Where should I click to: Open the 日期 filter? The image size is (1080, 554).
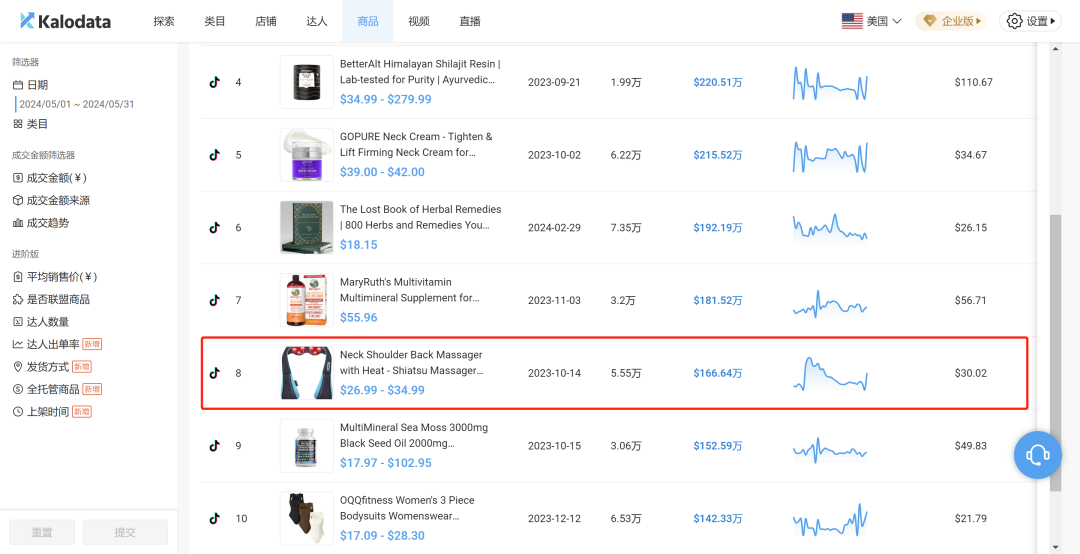[x=30, y=85]
